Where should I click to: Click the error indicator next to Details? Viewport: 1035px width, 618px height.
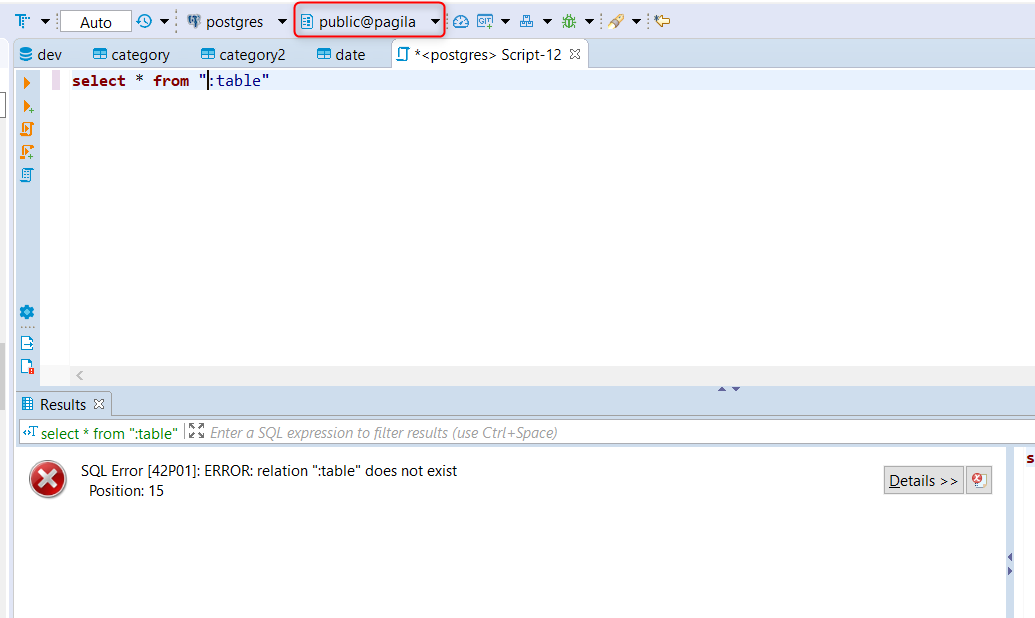(x=978, y=480)
